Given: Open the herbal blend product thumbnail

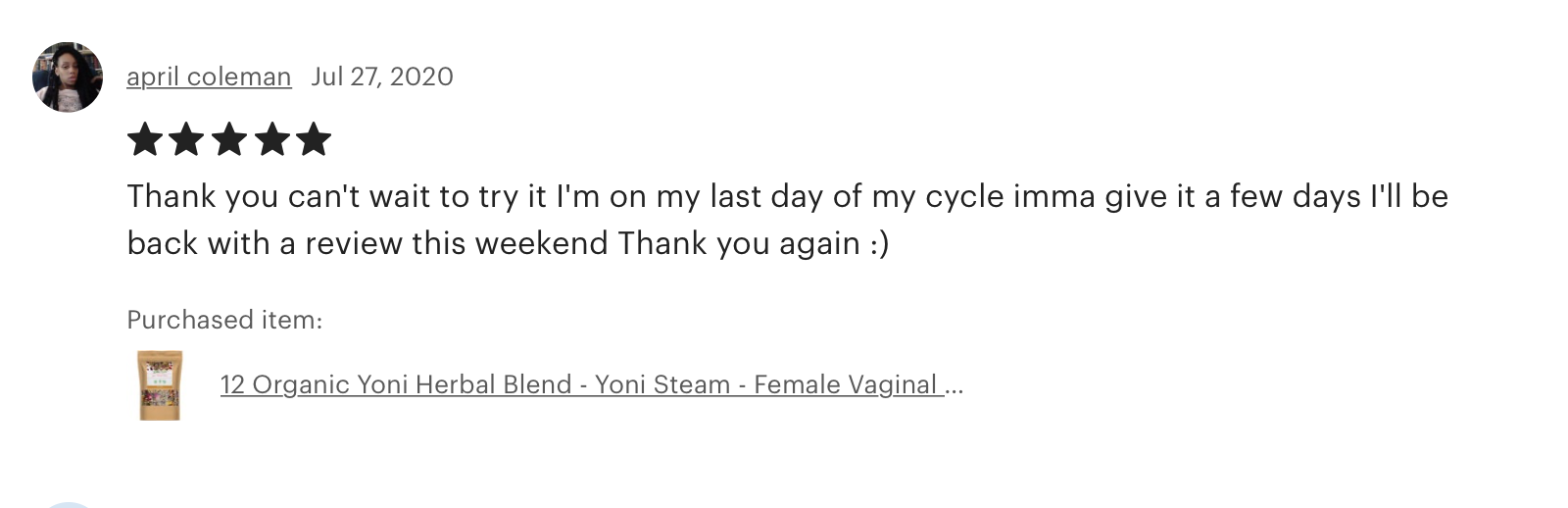Looking at the screenshot, I should (x=160, y=385).
